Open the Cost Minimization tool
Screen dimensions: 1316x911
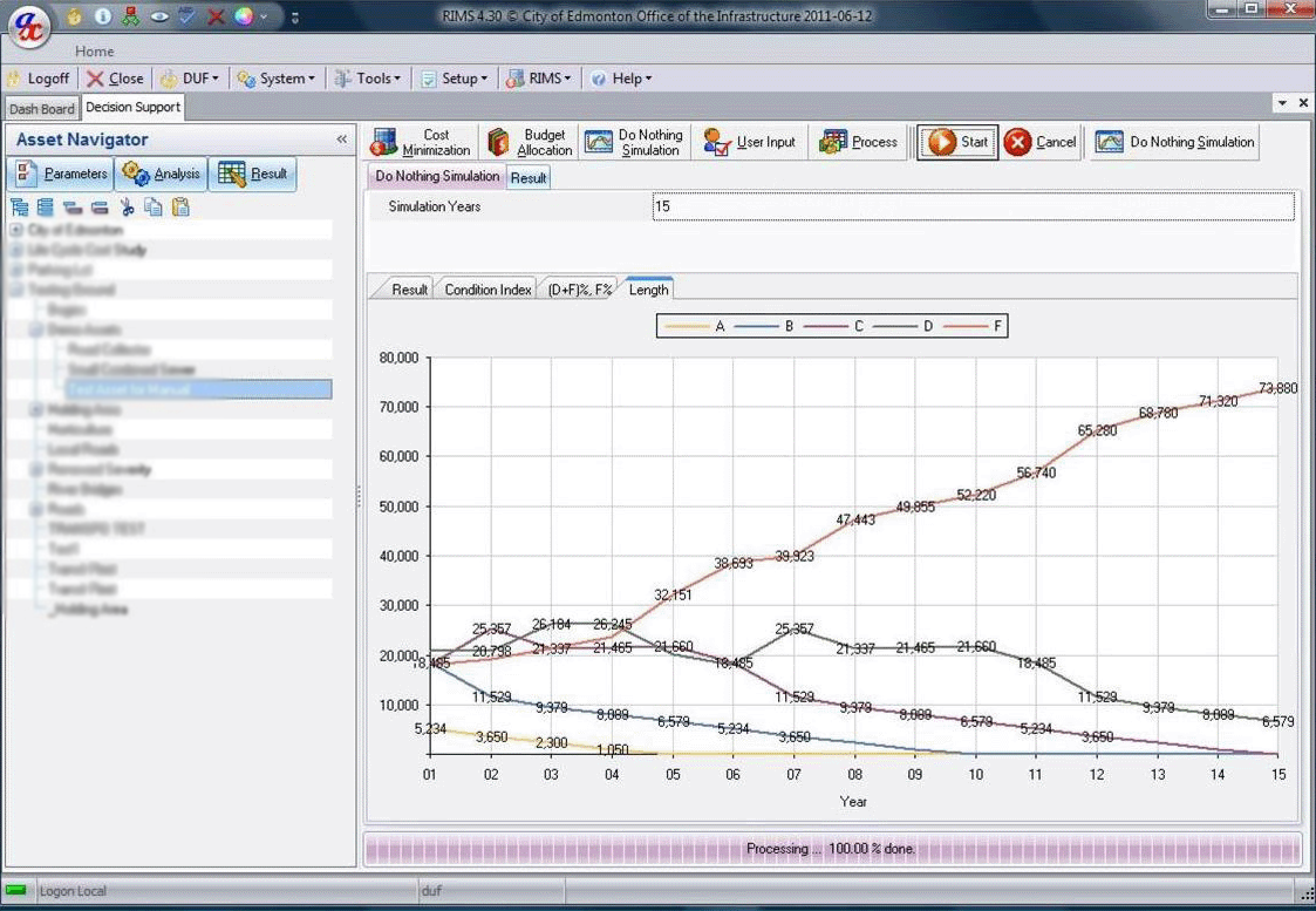[x=422, y=141]
